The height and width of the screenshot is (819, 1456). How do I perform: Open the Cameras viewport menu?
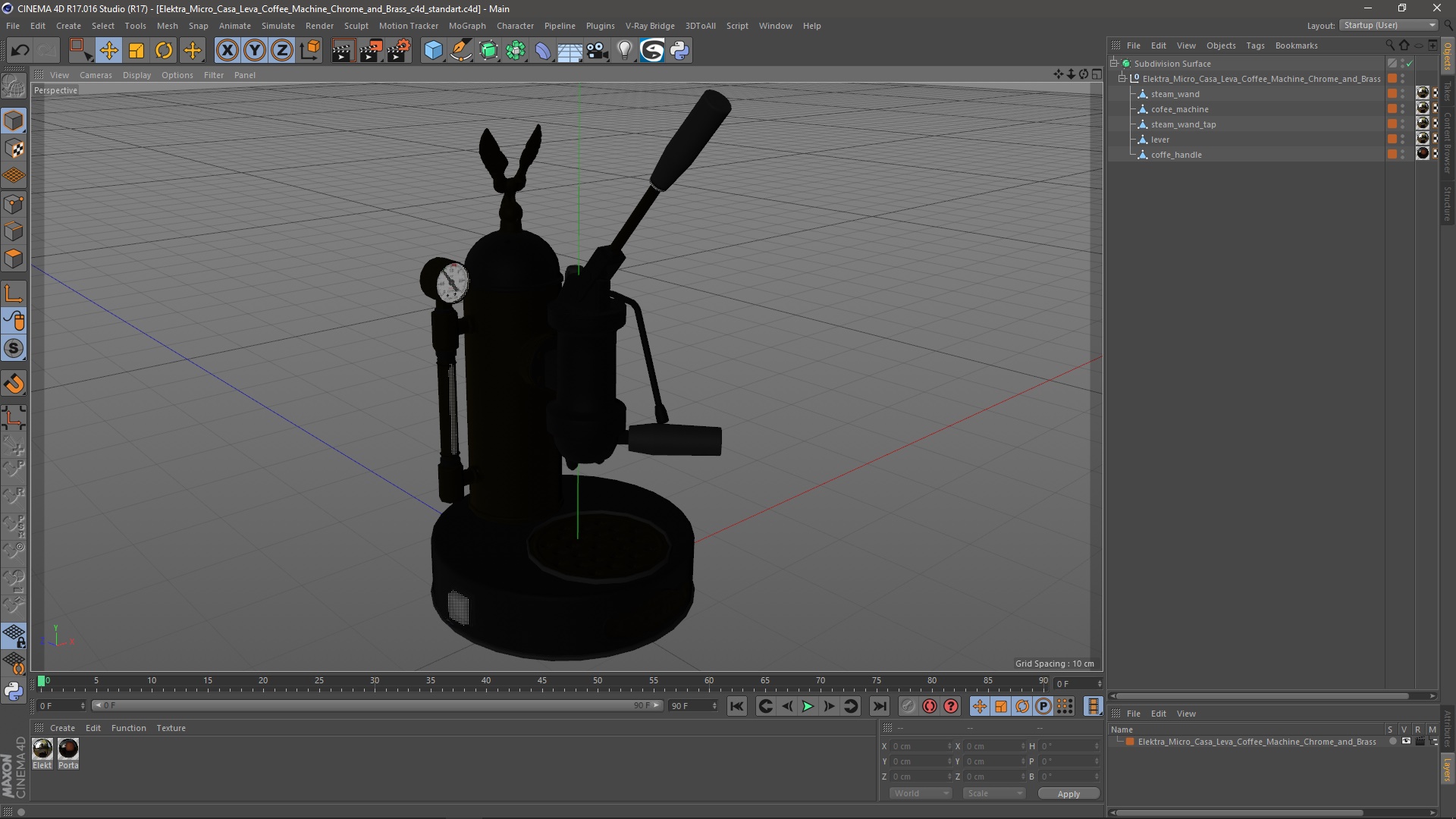96,75
